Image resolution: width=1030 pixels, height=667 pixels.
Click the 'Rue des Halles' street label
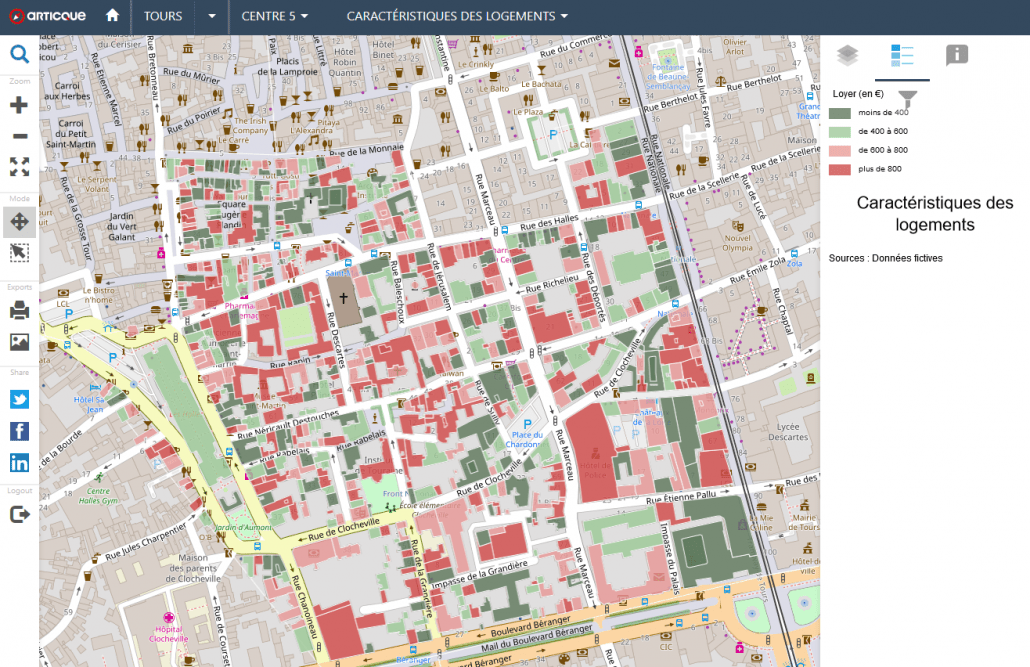click(549, 223)
